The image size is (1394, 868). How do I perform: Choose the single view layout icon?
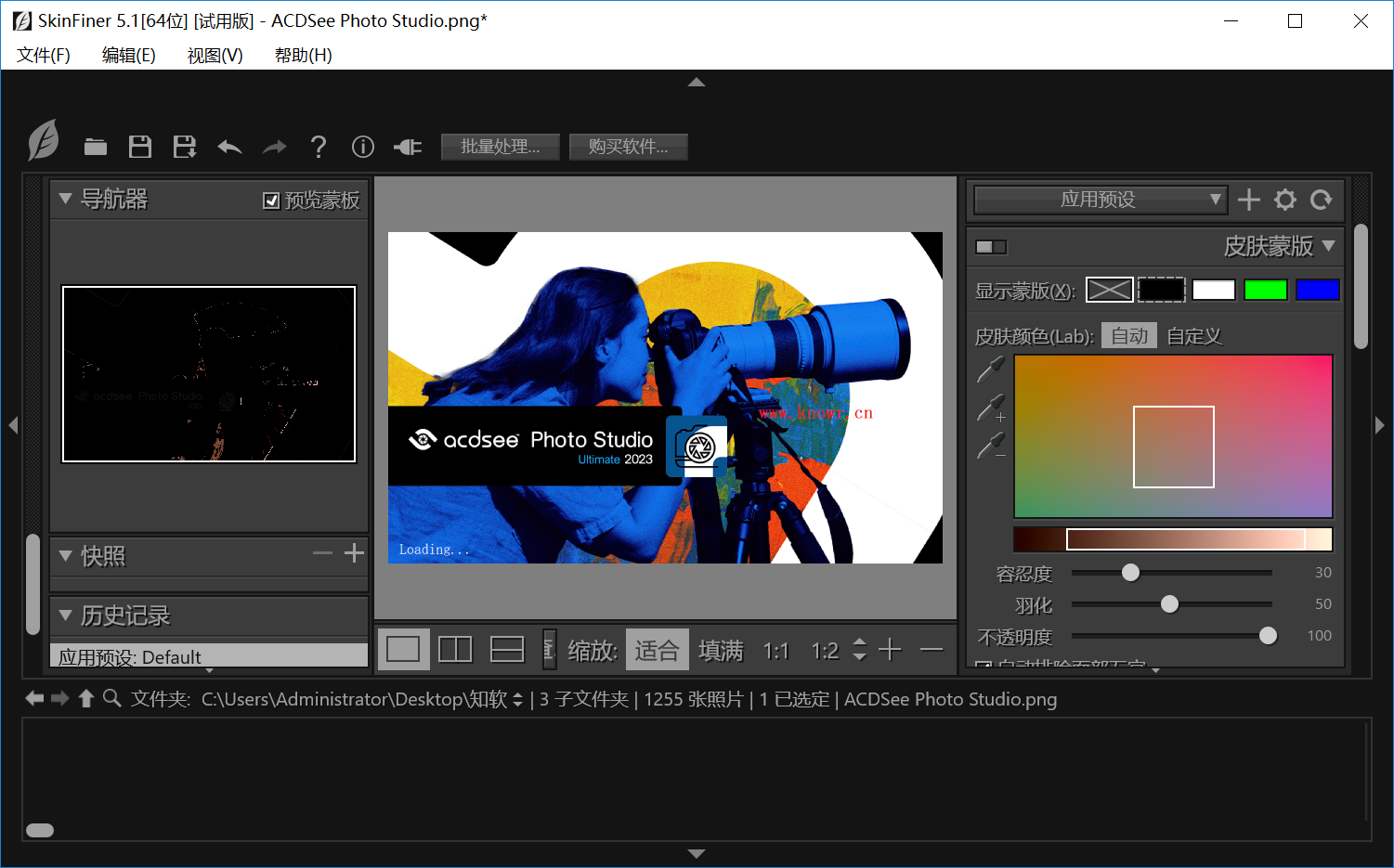403,649
